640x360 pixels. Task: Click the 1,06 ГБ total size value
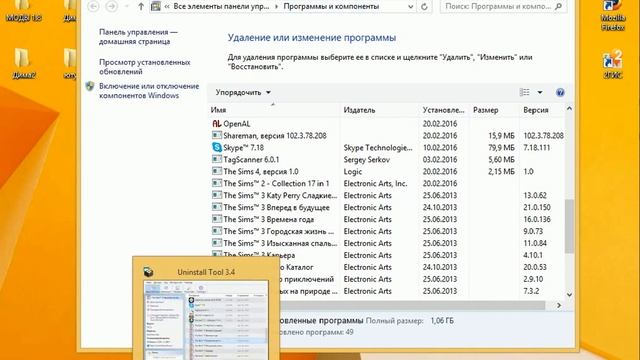point(442,321)
